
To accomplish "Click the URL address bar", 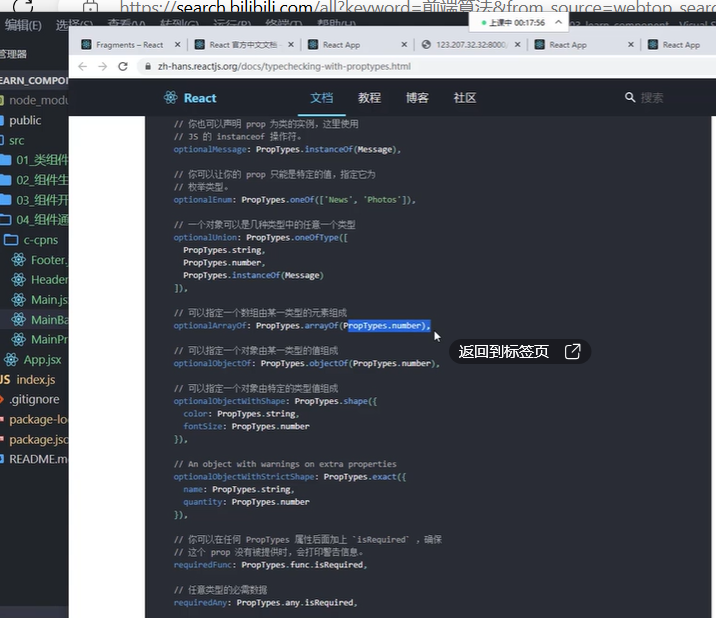I will 425,67.
